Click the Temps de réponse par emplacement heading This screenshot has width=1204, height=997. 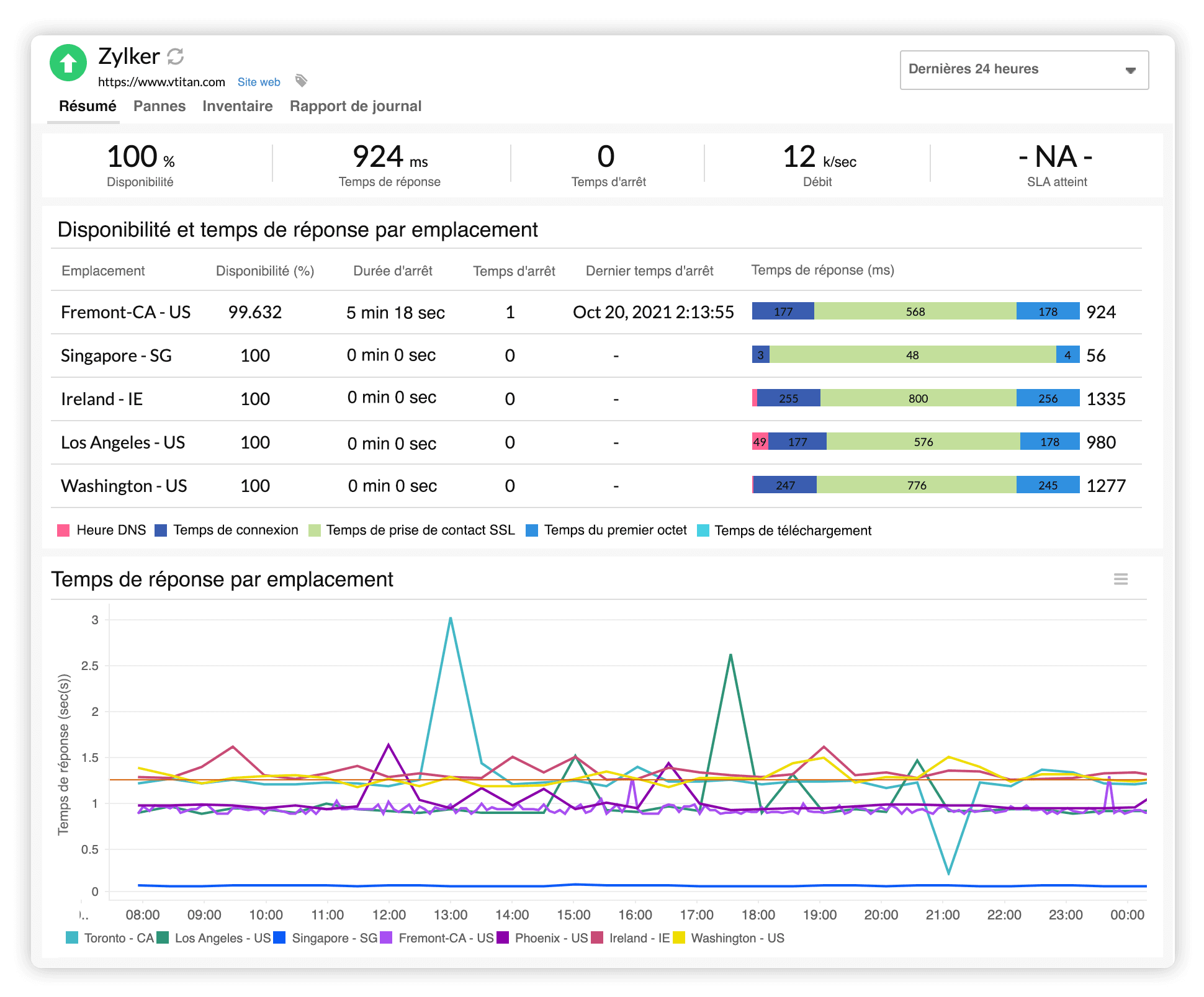pos(222,579)
